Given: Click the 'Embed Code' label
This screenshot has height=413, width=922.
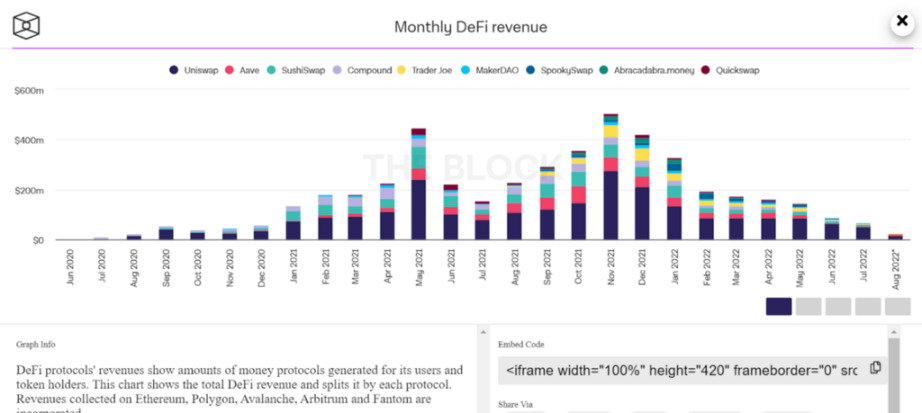Looking at the screenshot, I should click(521, 345).
